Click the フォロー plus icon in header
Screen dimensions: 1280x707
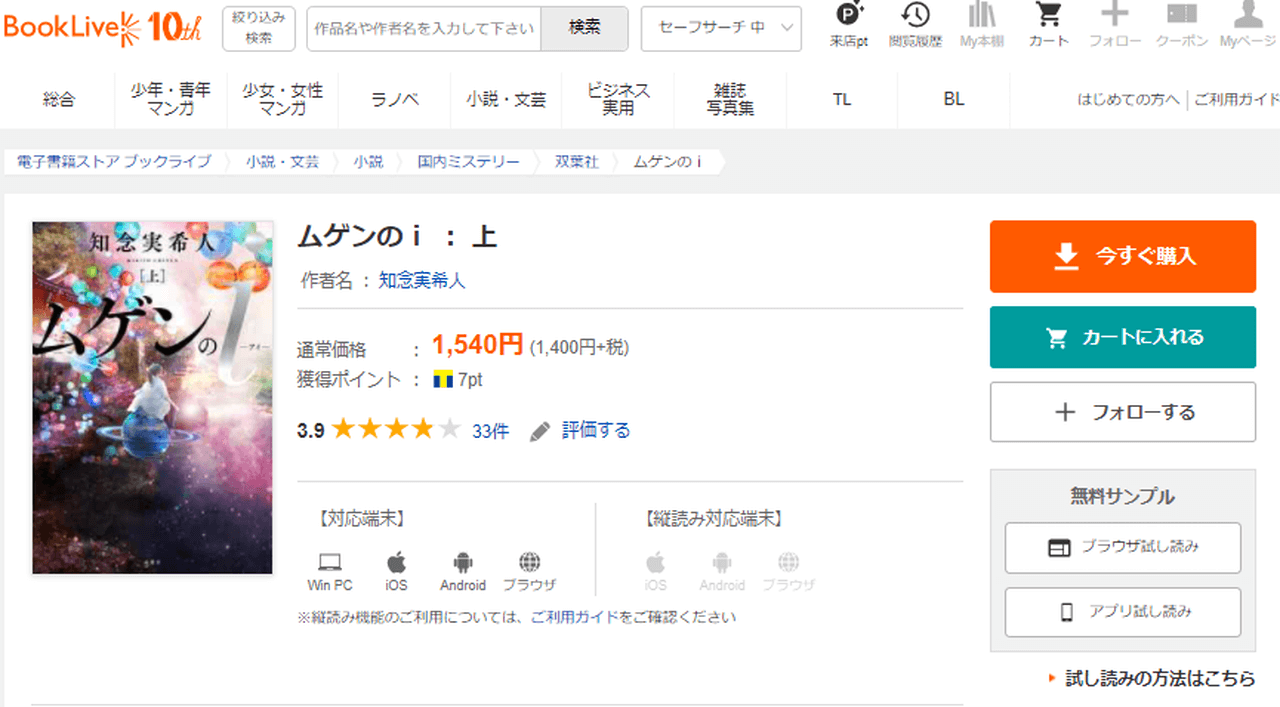(x=1114, y=16)
